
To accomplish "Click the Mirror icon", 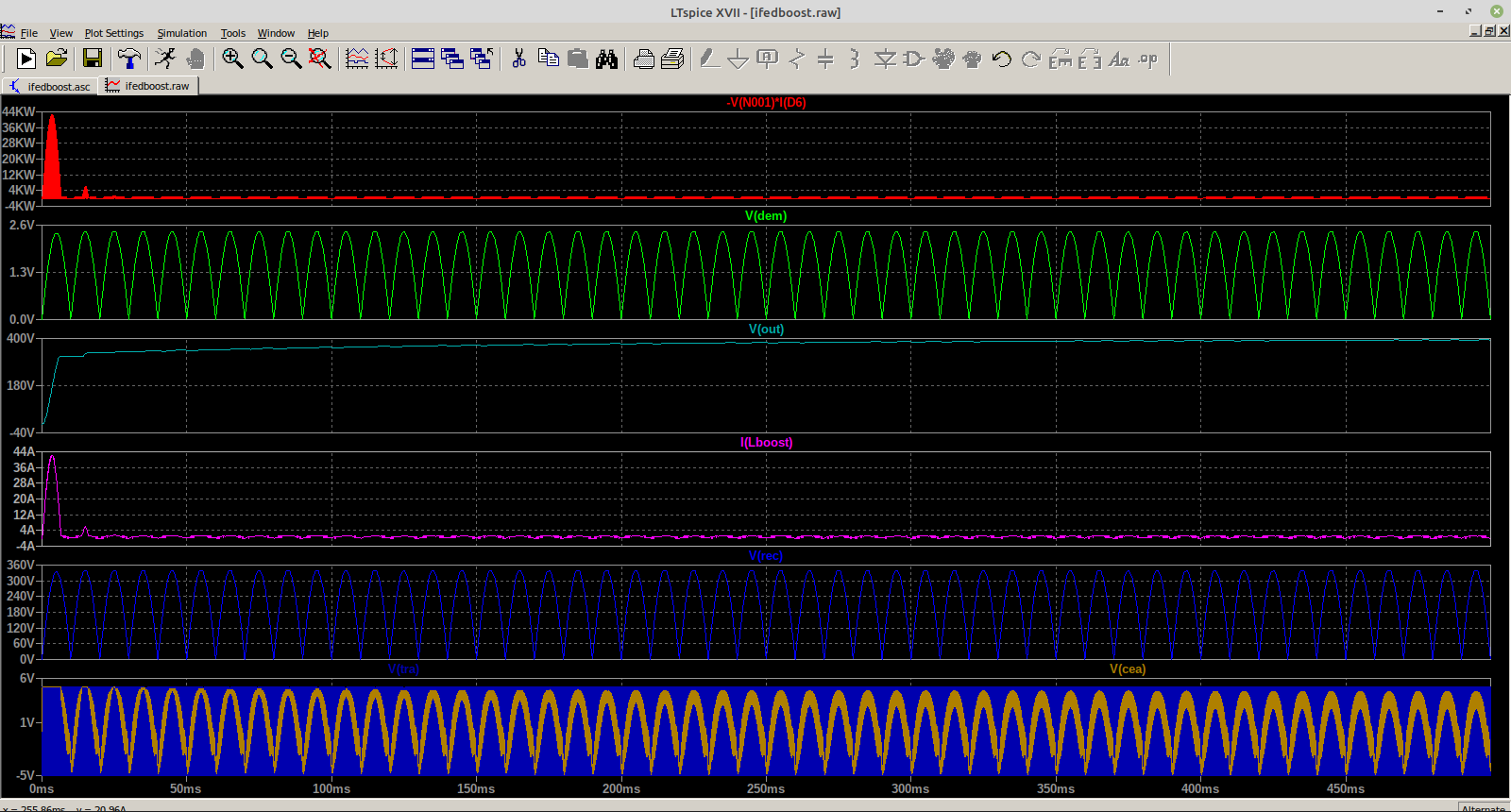I will tap(1090, 59).
